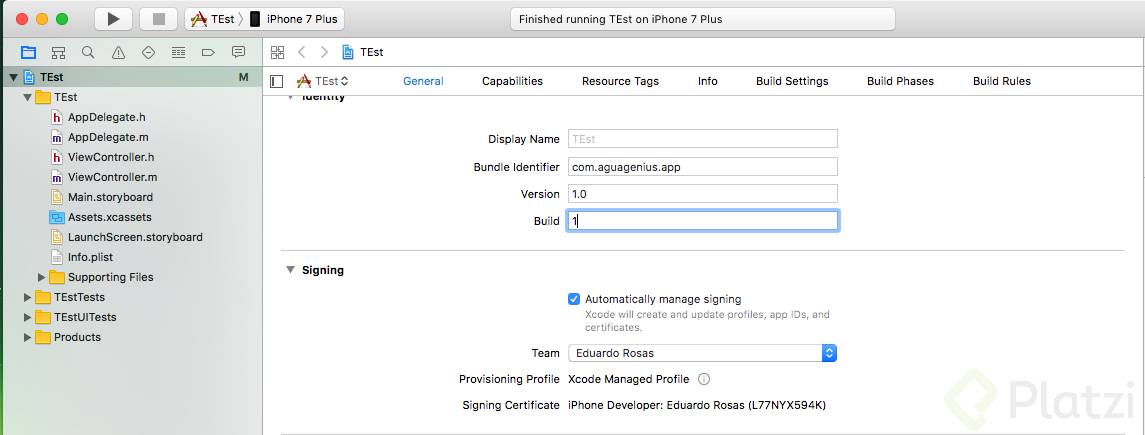Viewport: 1145px width, 435px height.
Task: Open the Breakpoint navigator
Action: coord(208,53)
